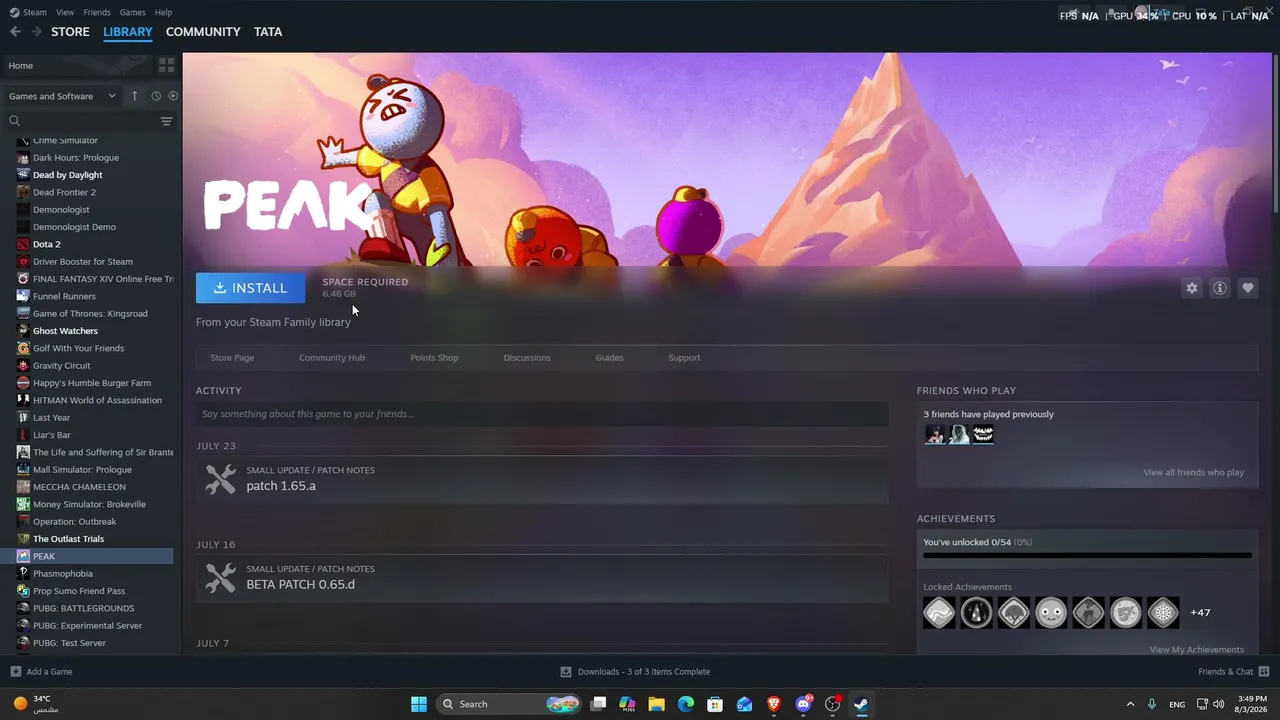The height and width of the screenshot is (720, 1280).
Task: Search the library game list
Action: 83,121
